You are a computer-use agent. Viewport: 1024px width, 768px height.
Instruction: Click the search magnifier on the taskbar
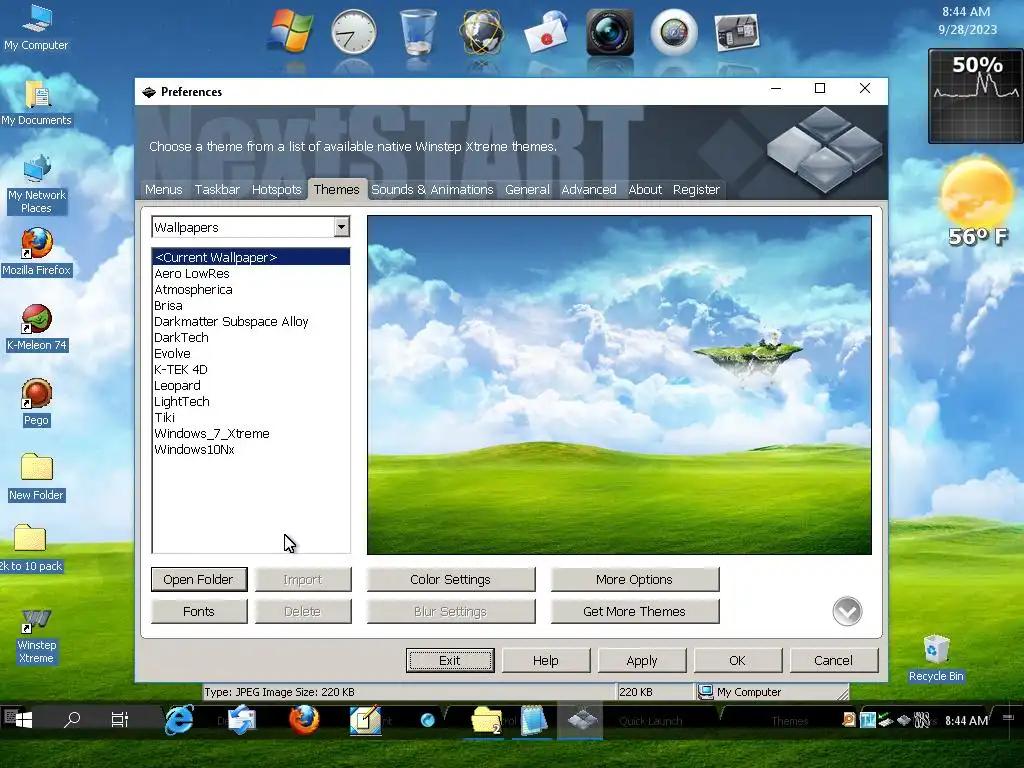[x=71, y=720]
